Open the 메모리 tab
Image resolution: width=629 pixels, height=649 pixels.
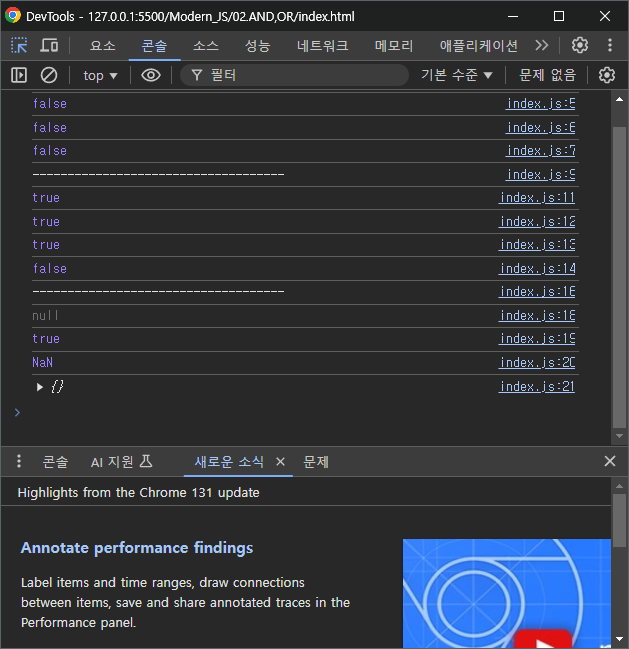(x=394, y=45)
